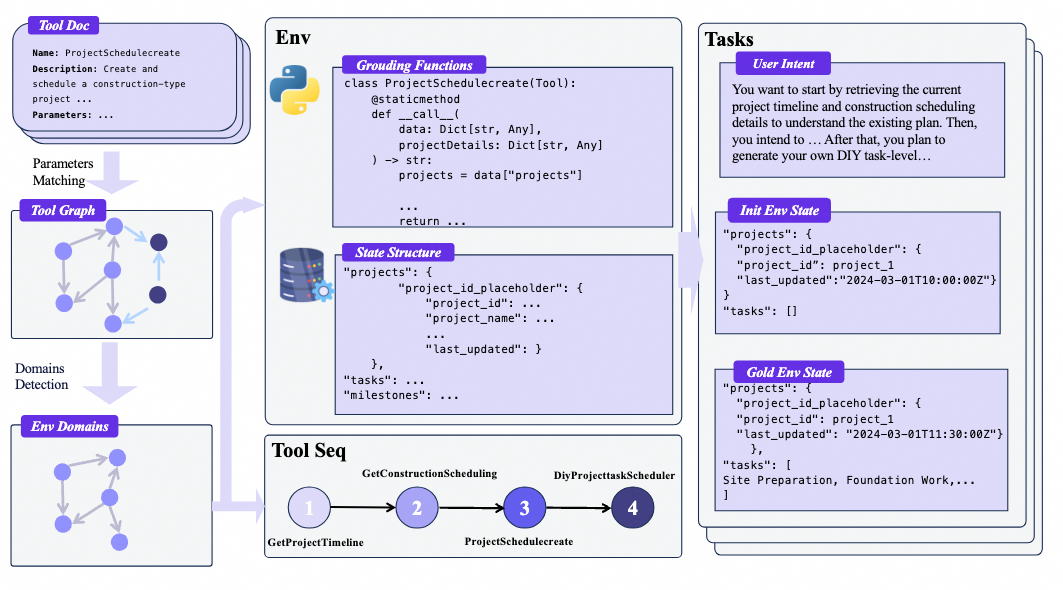Click 'Site Preparation, Foundation Work' text

tap(836, 480)
